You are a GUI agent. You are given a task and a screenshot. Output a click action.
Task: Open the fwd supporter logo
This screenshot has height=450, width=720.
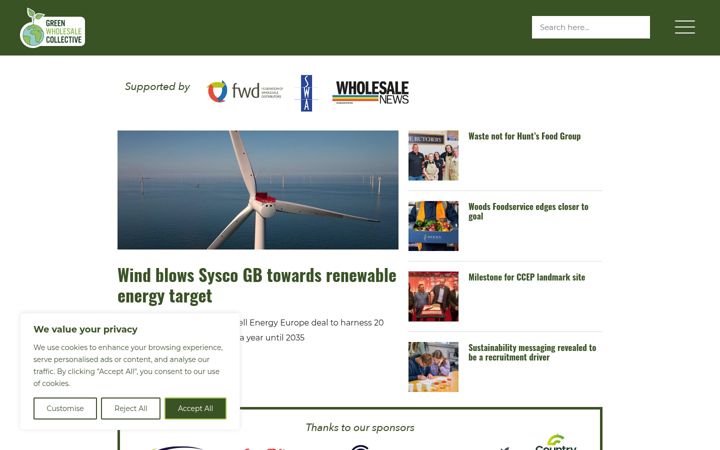pos(245,91)
